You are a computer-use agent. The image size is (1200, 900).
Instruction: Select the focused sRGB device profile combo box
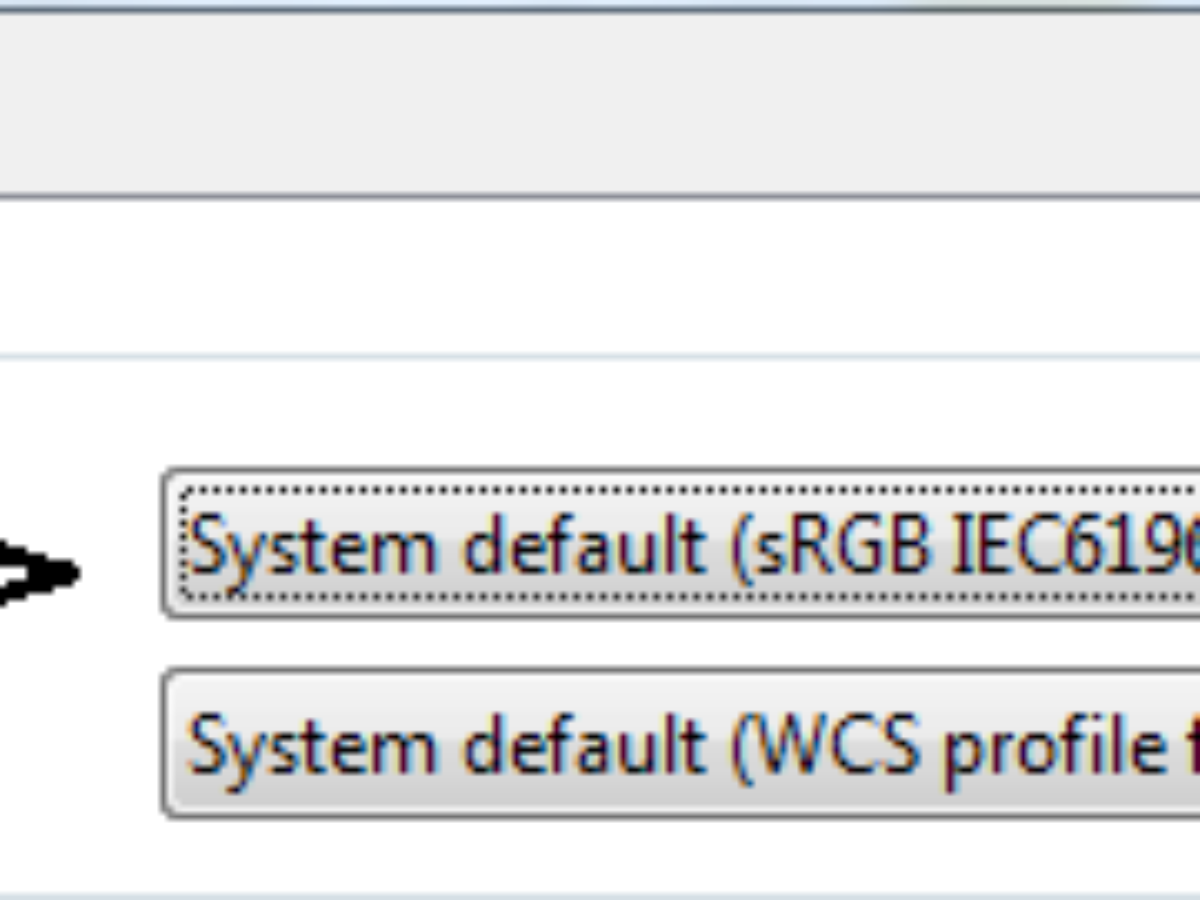(681, 543)
